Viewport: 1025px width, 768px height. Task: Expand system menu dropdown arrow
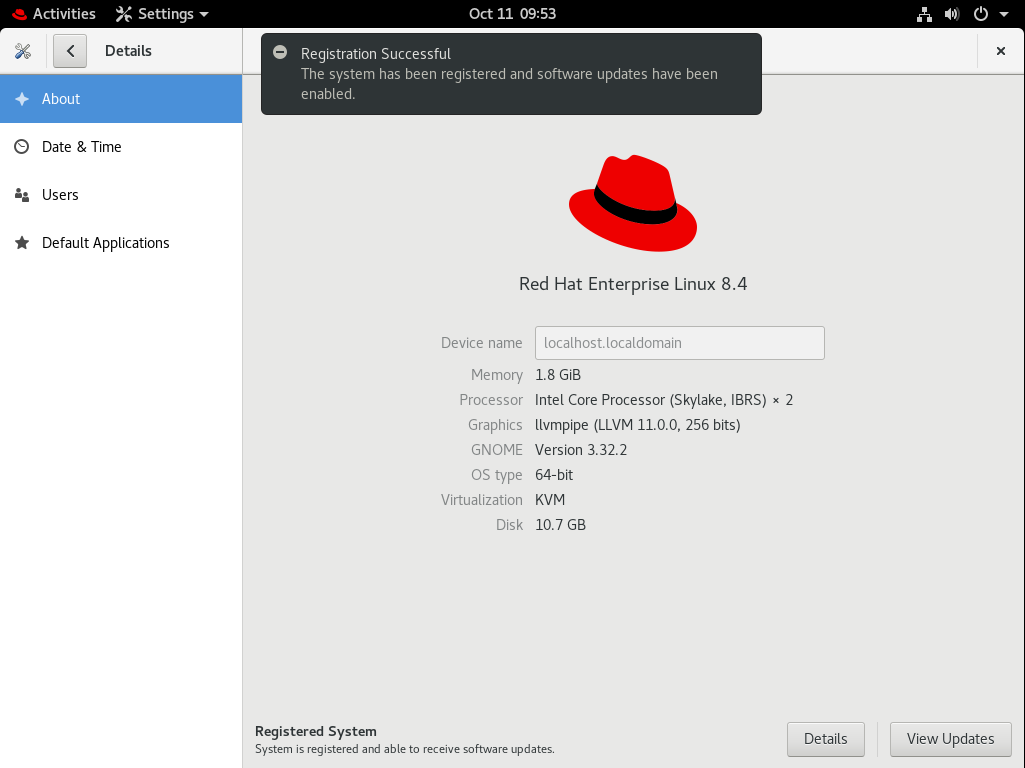pyautogui.click(x=1003, y=14)
